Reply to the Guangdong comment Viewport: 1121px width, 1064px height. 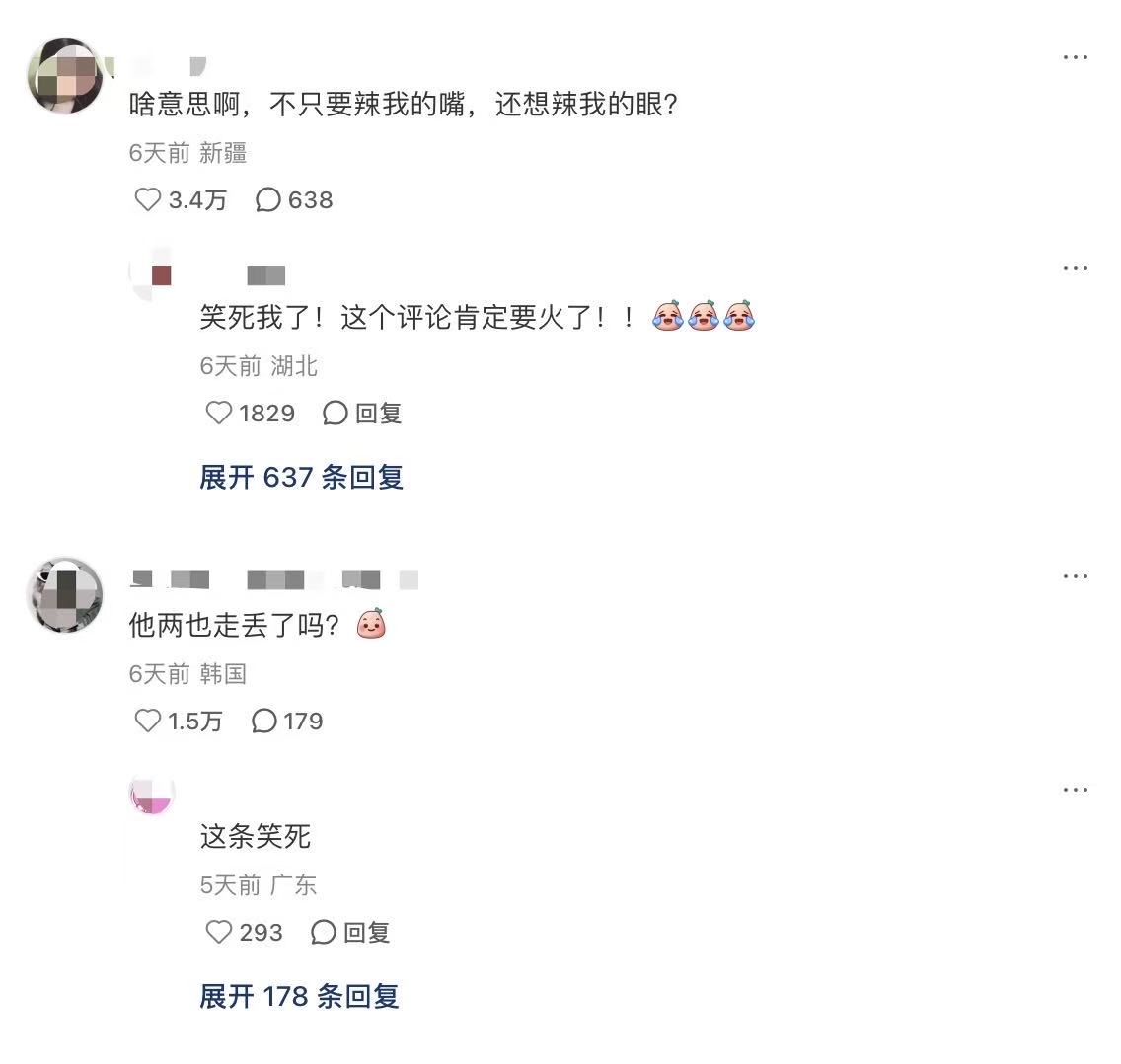tap(350, 932)
